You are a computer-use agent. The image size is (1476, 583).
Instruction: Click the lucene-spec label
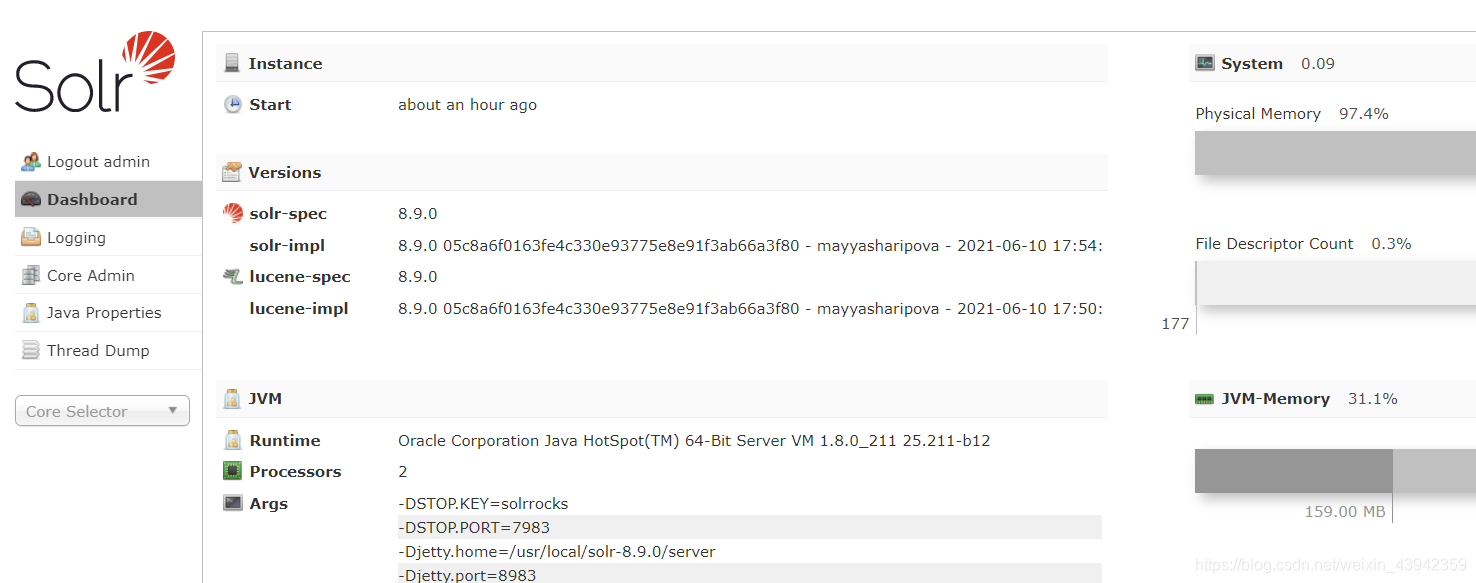pos(300,276)
